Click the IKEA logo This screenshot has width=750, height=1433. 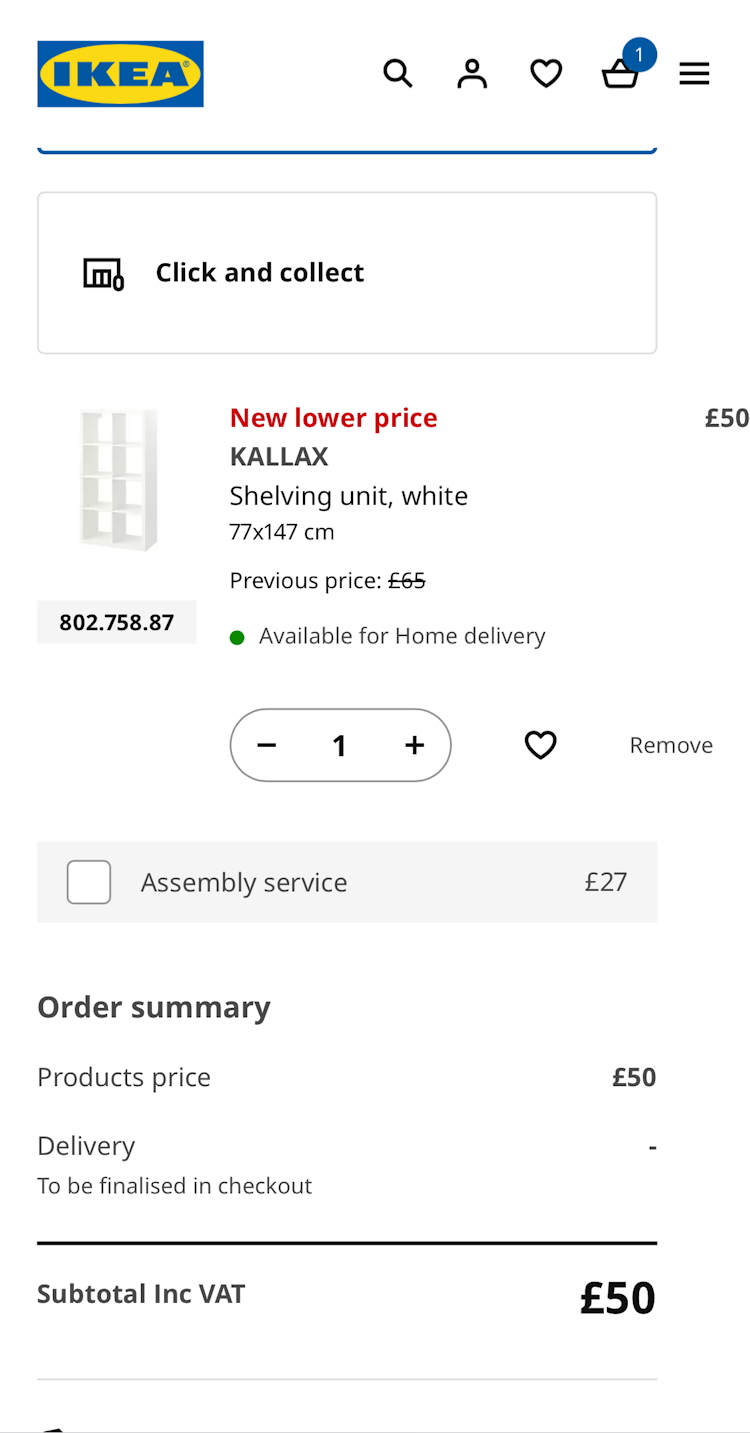pyautogui.click(x=120, y=74)
